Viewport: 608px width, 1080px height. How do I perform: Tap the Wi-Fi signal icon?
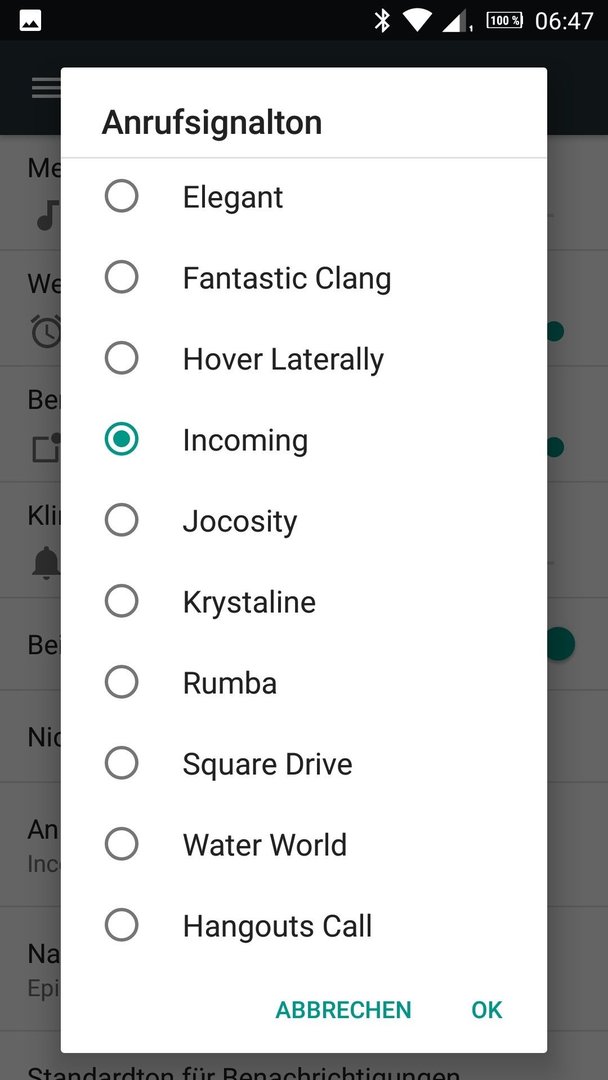click(417, 20)
